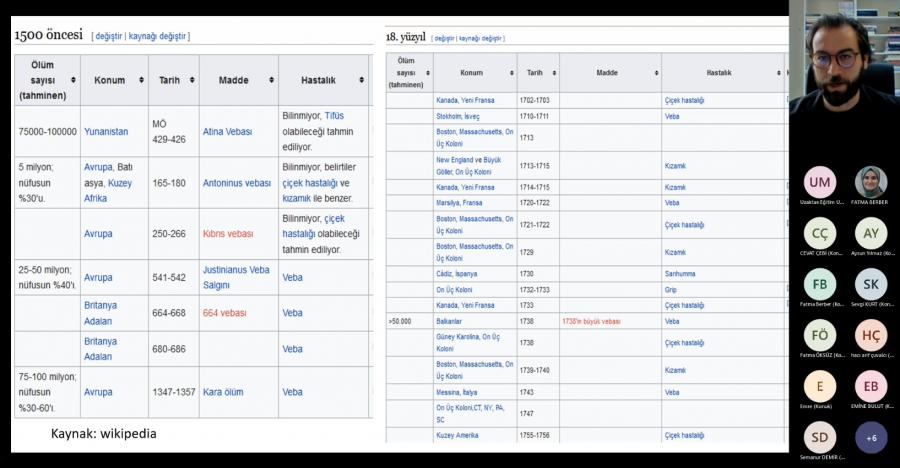This screenshot has height=468, width=900.
Task: Click the SK avatar for Sevgi Kurt
Action: point(871,284)
